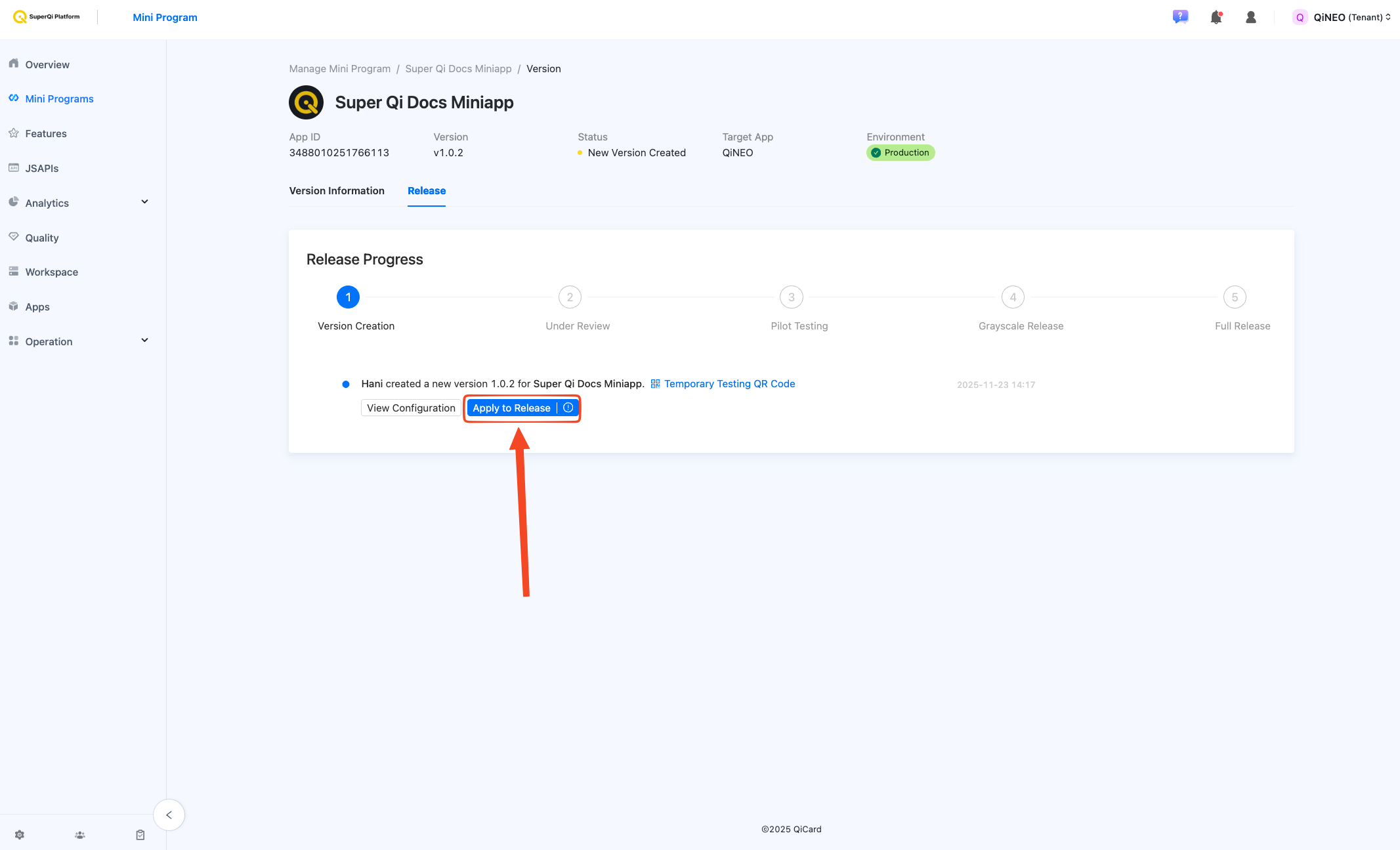Click step 2 Under Review circle

pos(570,297)
